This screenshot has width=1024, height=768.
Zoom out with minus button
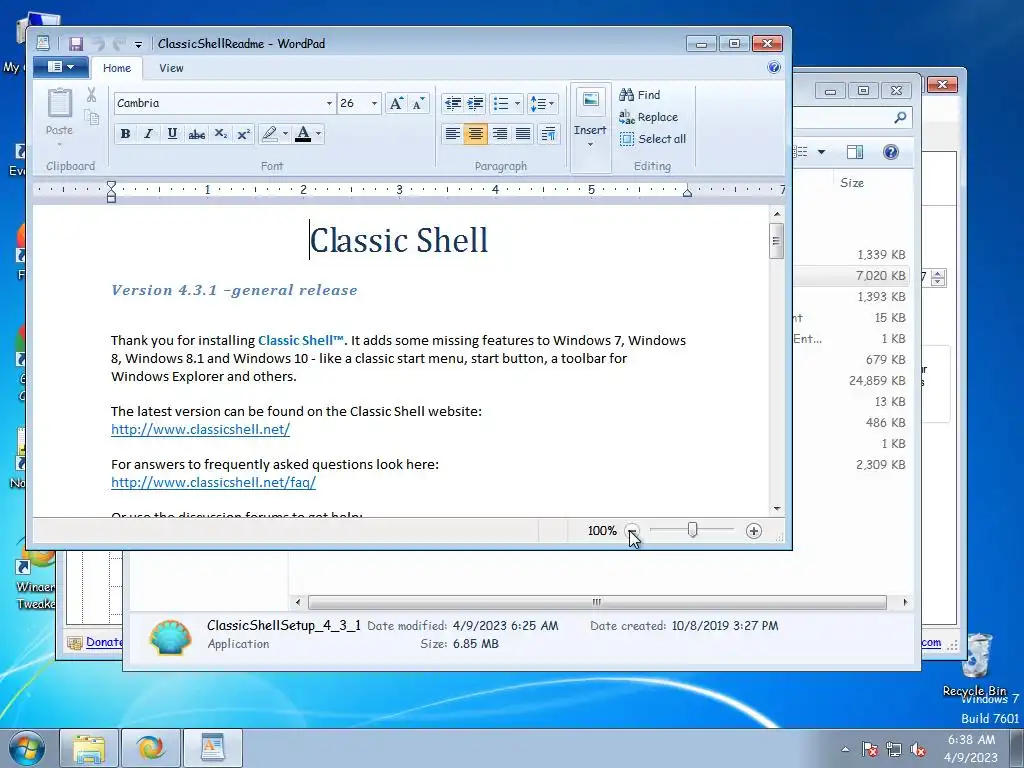pyautogui.click(x=632, y=530)
